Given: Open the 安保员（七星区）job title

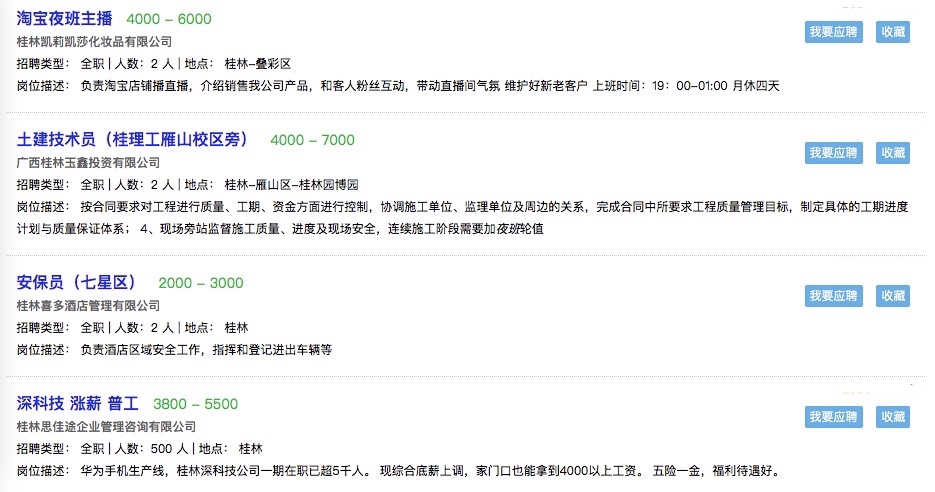Looking at the screenshot, I should click(76, 283).
